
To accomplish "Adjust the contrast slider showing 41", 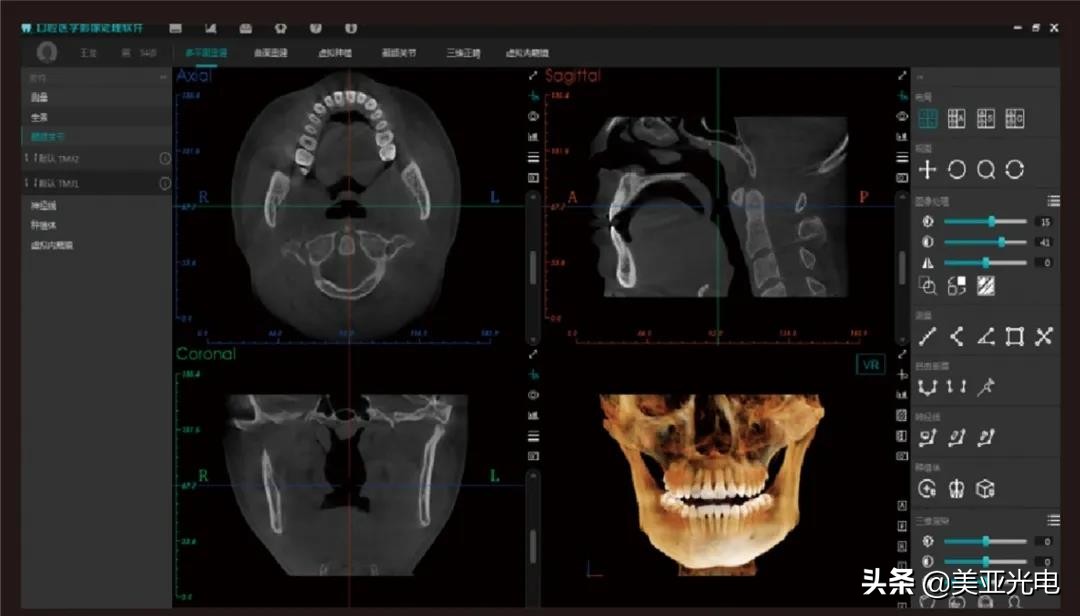I will (x=985, y=242).
